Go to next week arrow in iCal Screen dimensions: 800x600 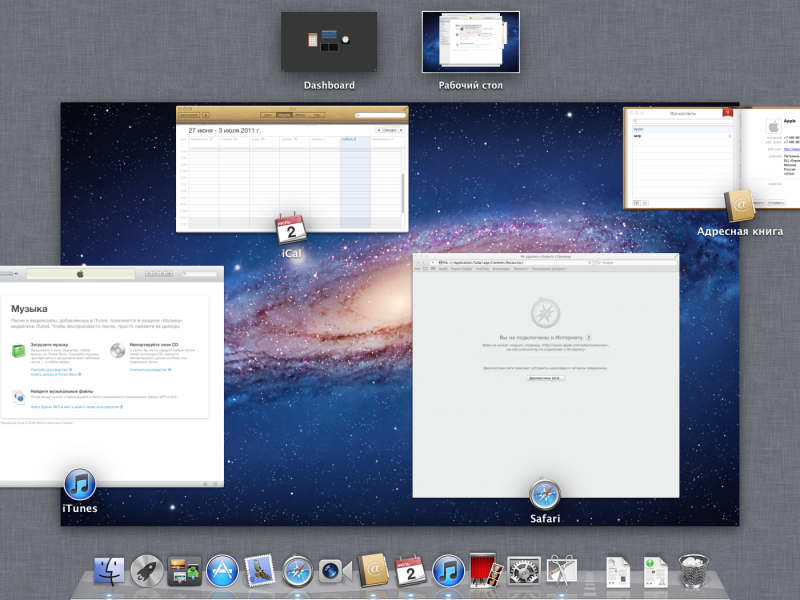coord(401,130)
